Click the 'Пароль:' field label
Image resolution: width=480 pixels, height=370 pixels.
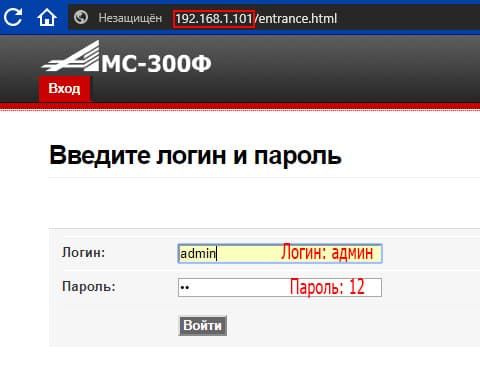(x=89, y=286)
